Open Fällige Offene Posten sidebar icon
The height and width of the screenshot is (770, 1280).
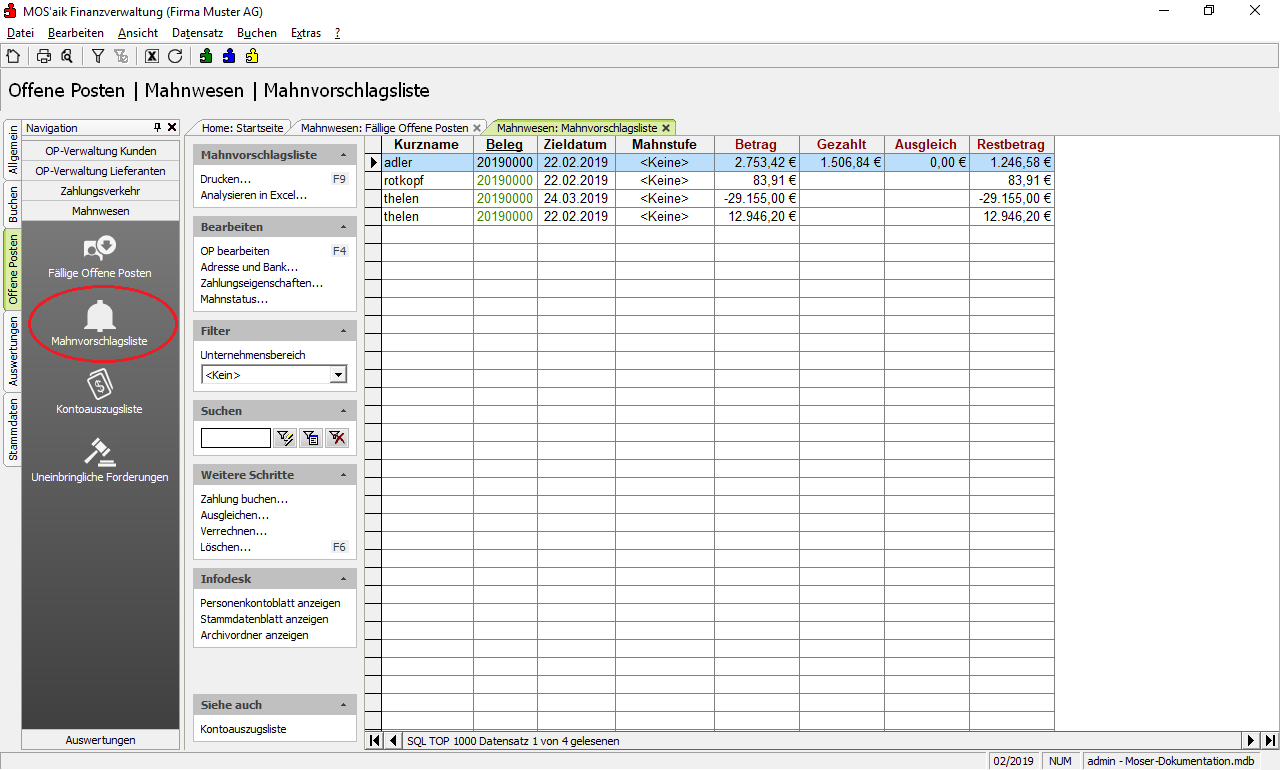100,257
